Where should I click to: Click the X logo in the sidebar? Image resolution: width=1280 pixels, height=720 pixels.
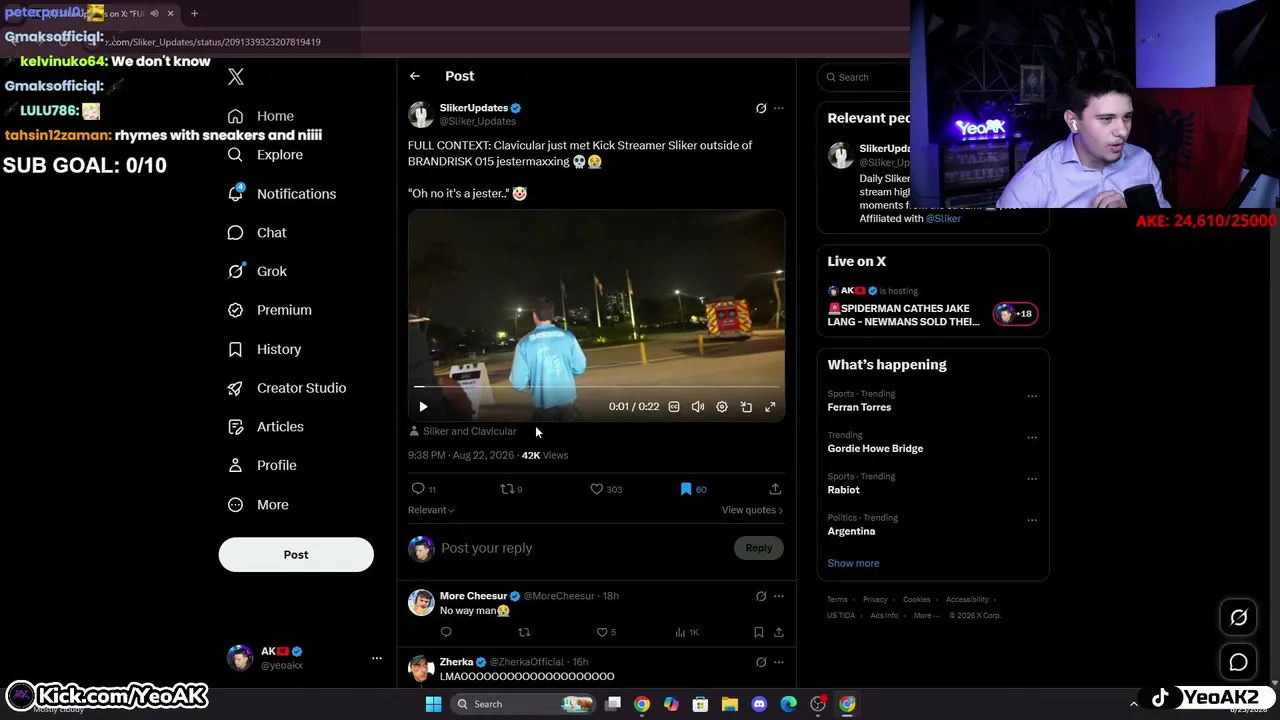click(x=236, y=77)
